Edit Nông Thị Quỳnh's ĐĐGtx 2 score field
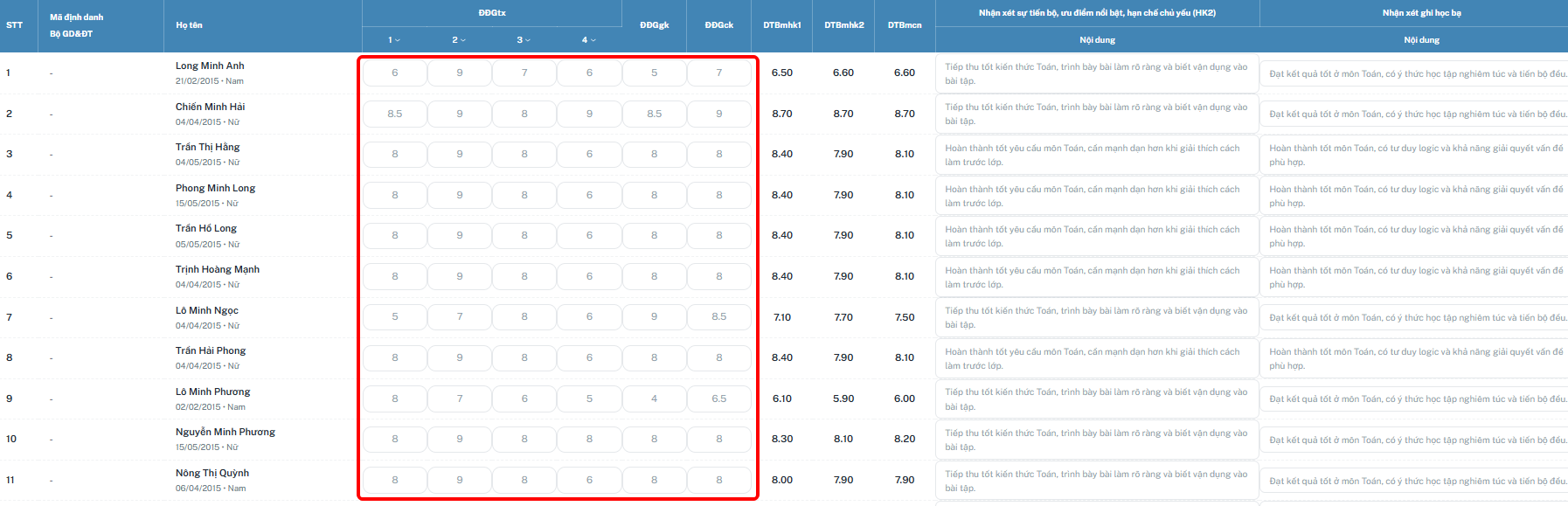 tap(460, 480)
